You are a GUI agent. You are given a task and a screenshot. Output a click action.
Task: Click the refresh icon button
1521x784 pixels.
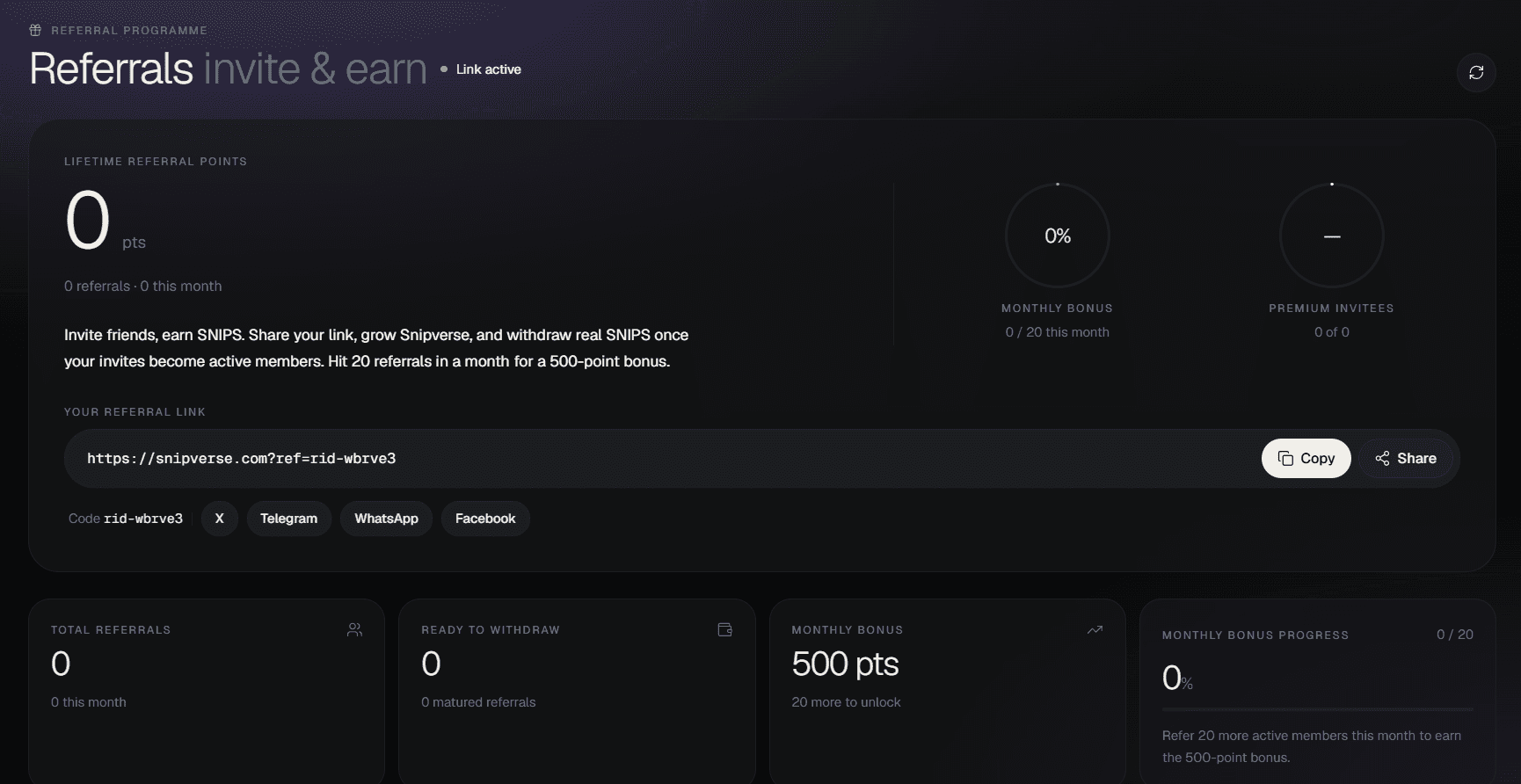pos(1476,72)
